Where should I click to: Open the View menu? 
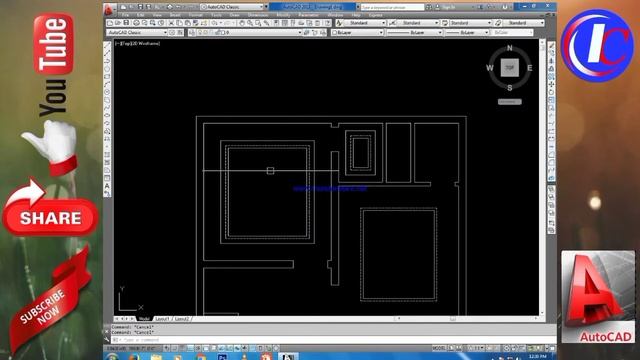pos(157,15)
